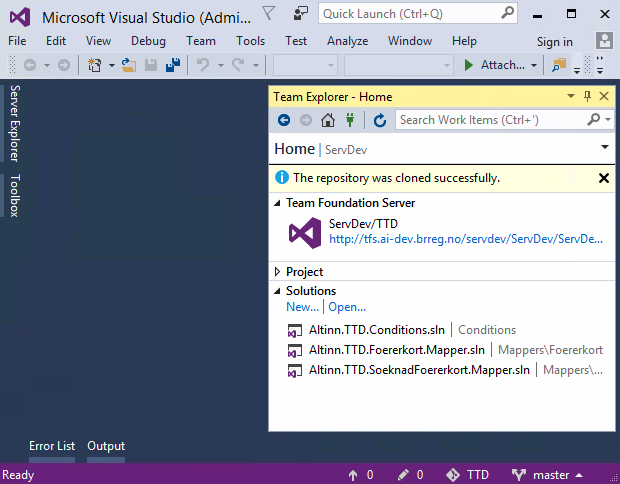Open the Home page dropdown arrow
620x484 pixels.
click(x=605, y=147)
